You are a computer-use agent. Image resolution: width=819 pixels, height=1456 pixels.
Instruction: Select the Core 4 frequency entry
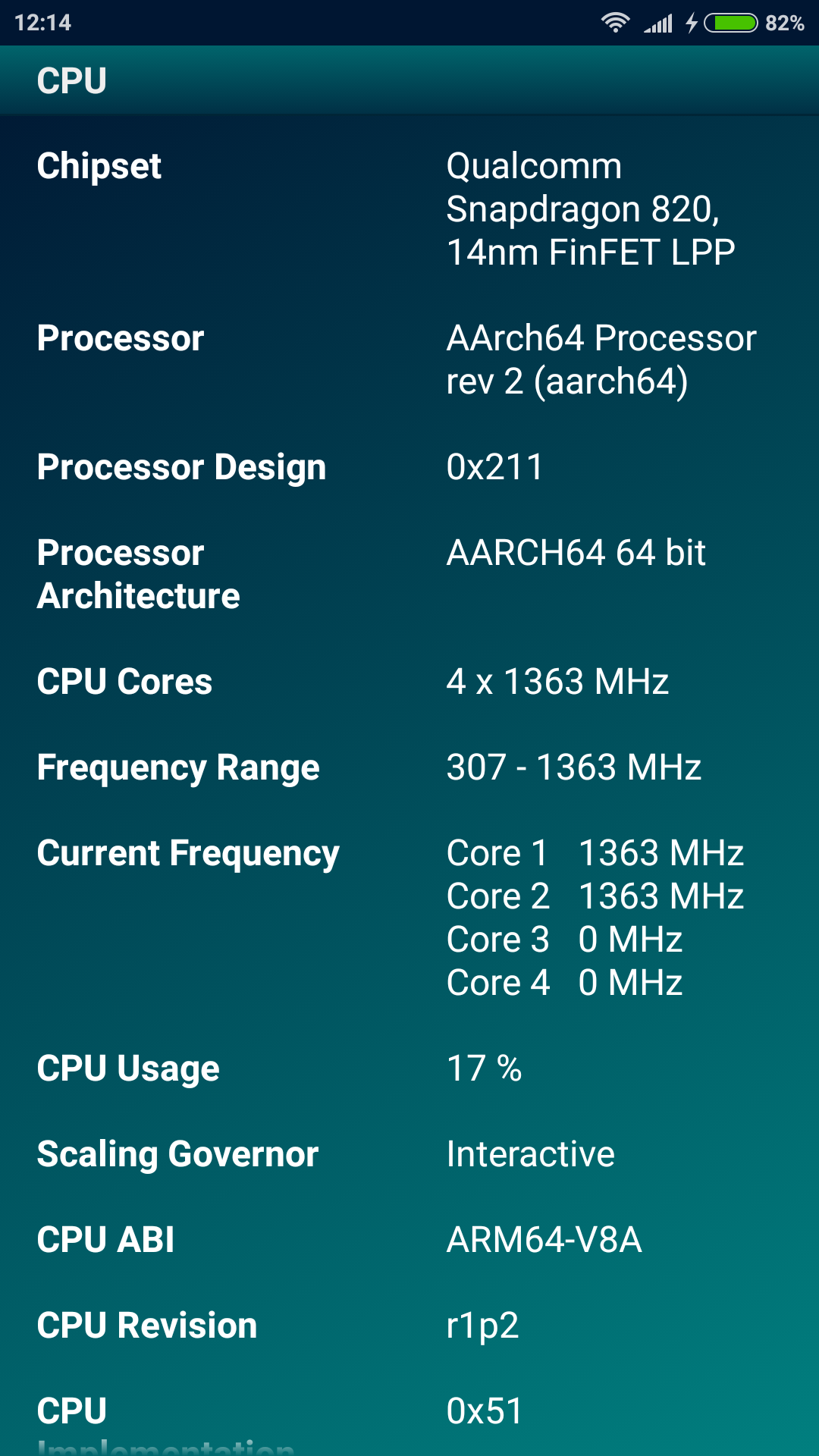565,983
